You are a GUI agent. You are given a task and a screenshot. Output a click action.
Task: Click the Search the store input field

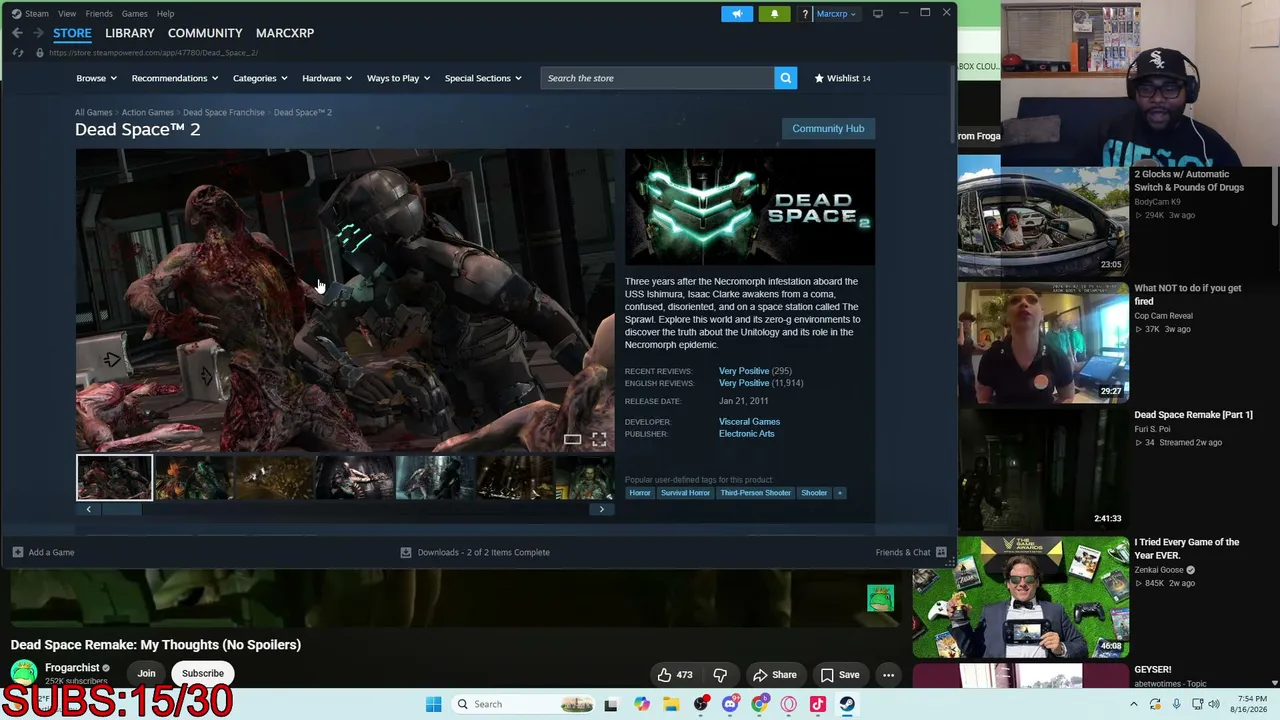pos(657,78)
